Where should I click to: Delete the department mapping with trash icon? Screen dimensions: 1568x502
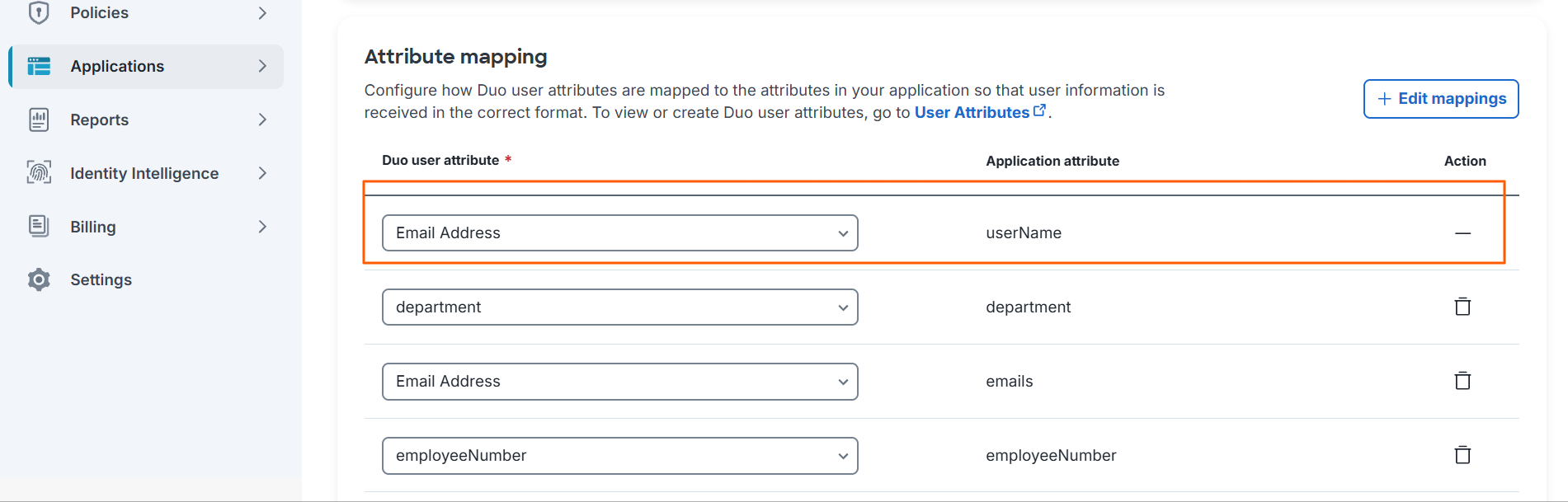click(1462, 307)
